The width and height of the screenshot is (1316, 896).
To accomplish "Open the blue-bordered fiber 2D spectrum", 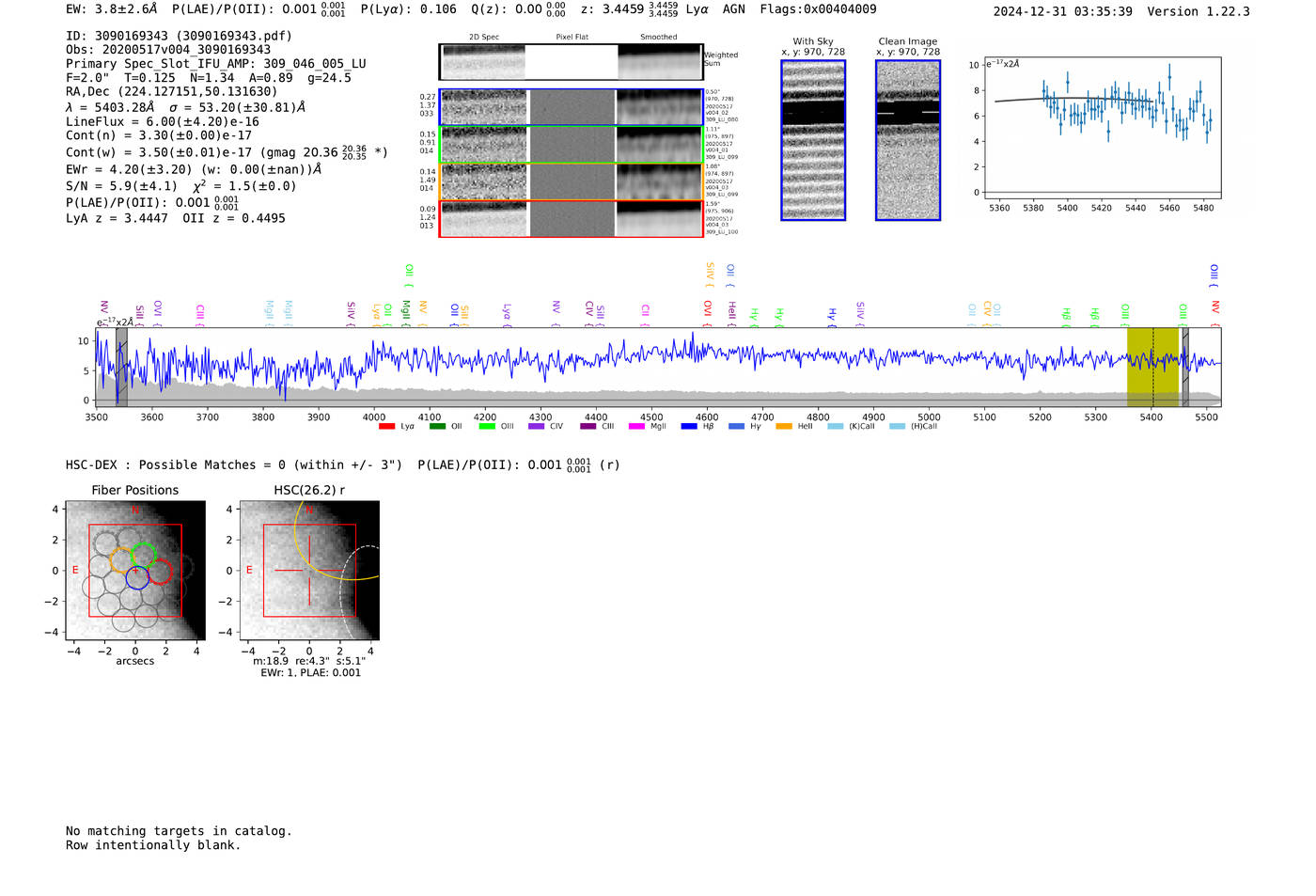I will coord(483,107).
